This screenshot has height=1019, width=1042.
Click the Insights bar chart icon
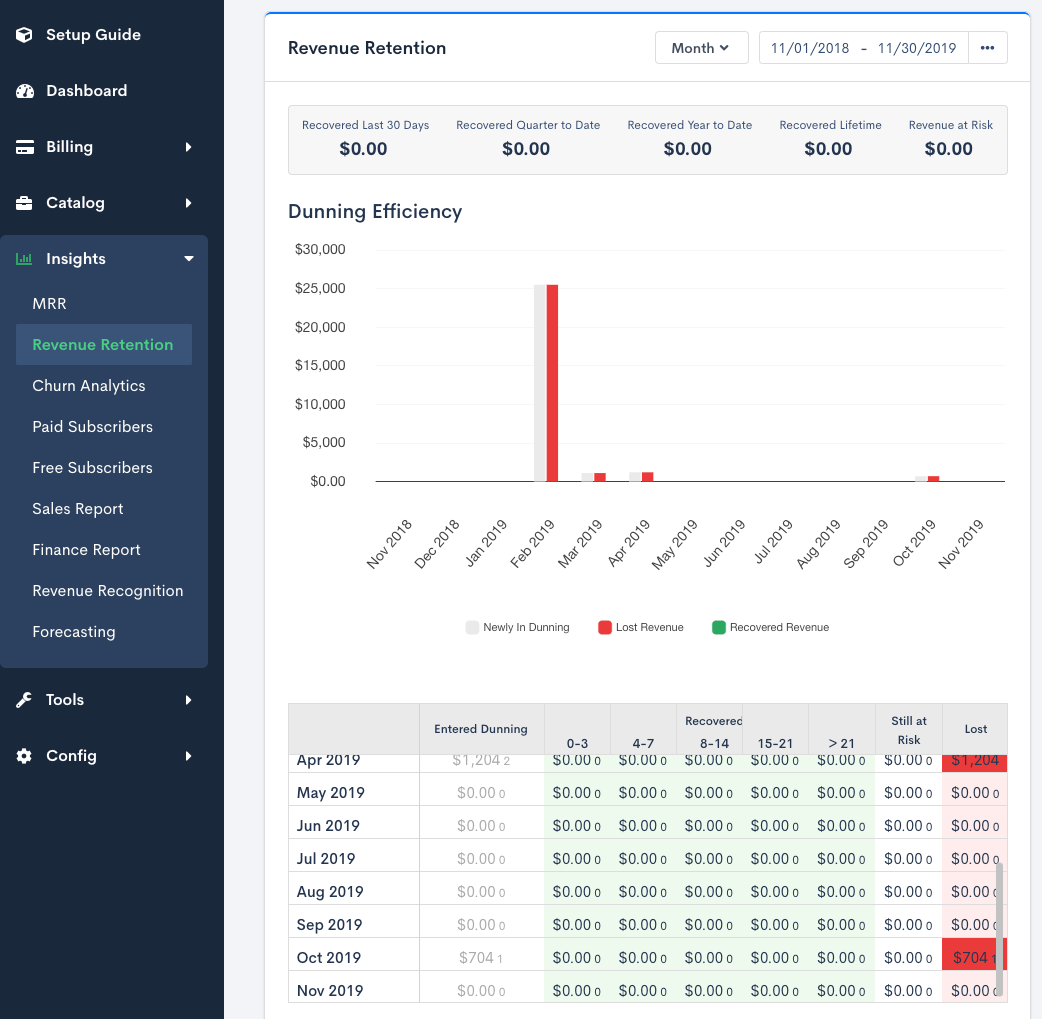coord(24,259)
